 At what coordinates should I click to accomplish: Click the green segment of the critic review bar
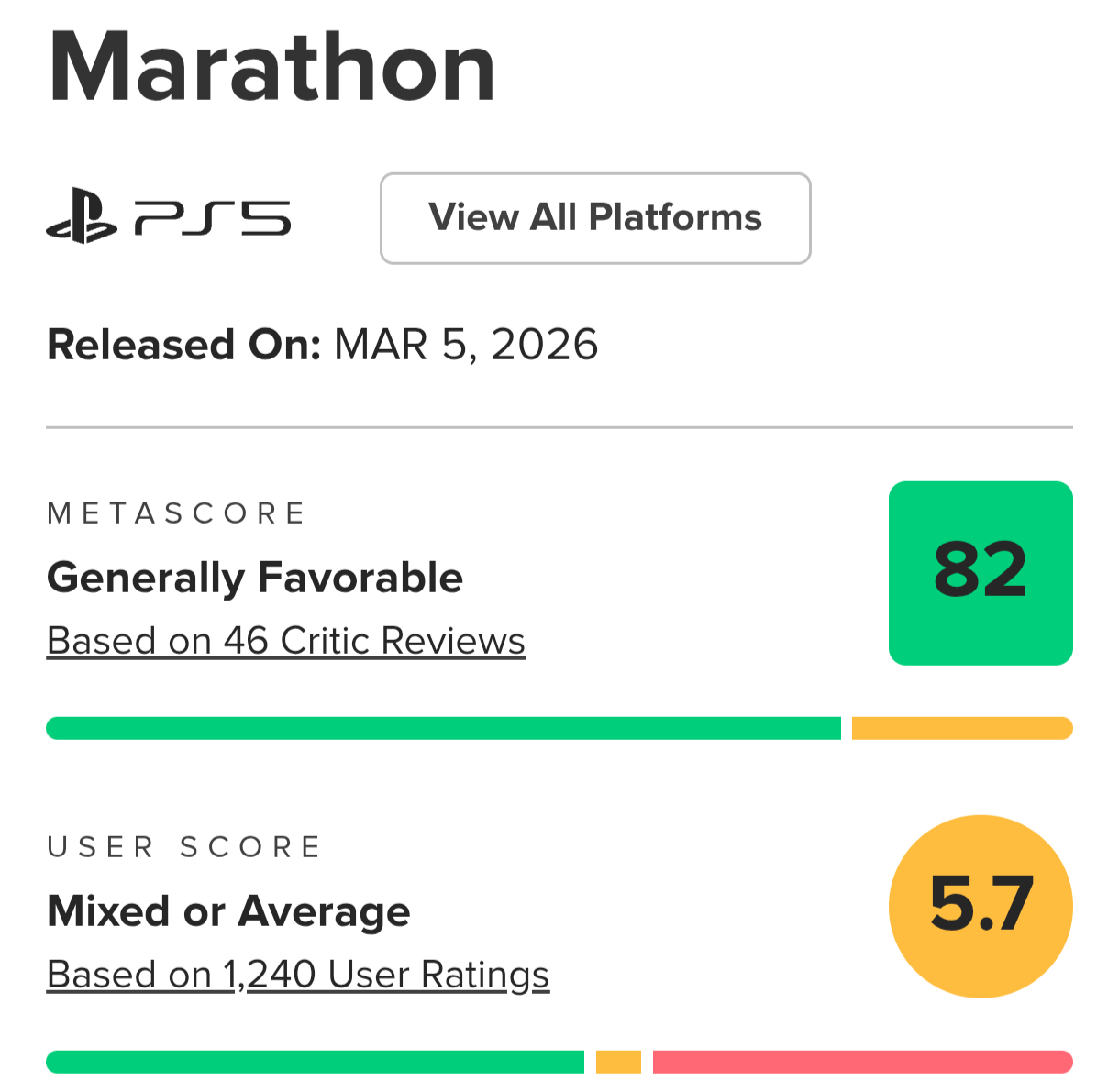443,728
